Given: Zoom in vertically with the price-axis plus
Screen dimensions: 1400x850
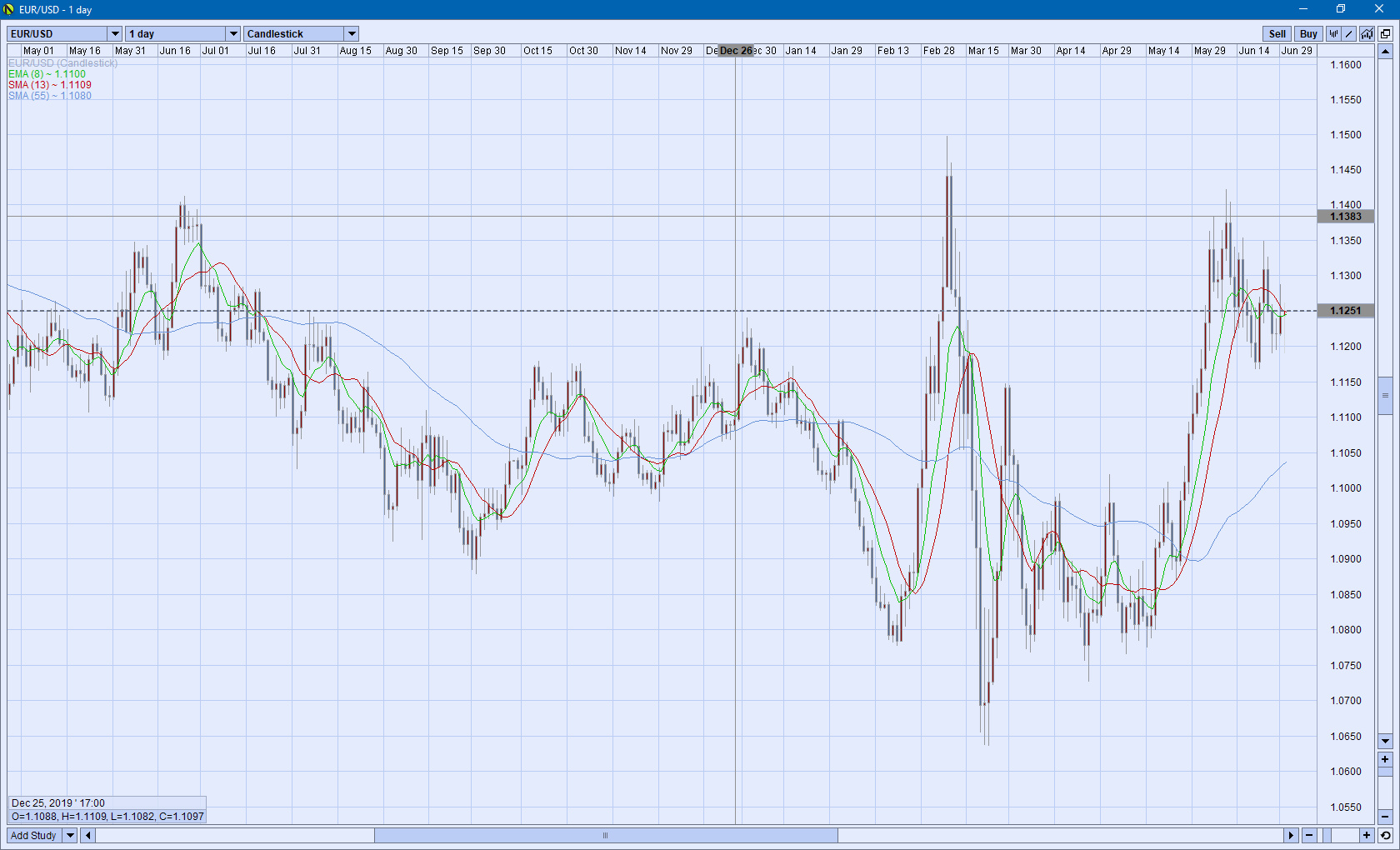Looking at the screenshot, I should [1385, 760].
